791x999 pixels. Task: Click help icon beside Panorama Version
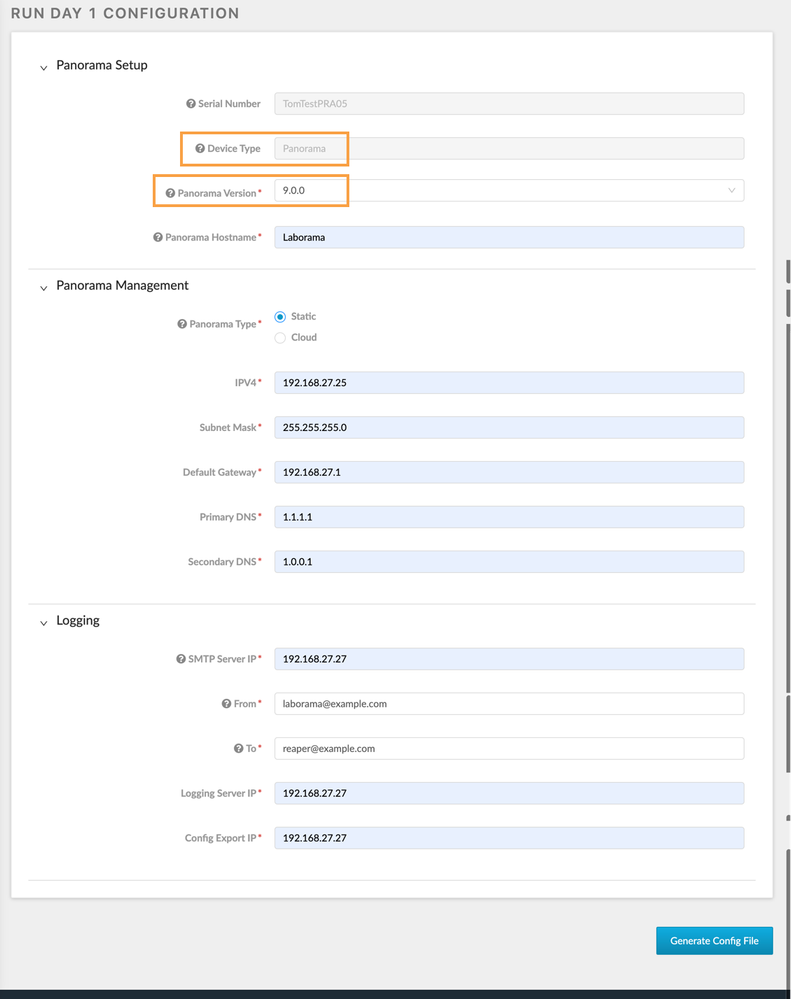[x=170, y=193]
